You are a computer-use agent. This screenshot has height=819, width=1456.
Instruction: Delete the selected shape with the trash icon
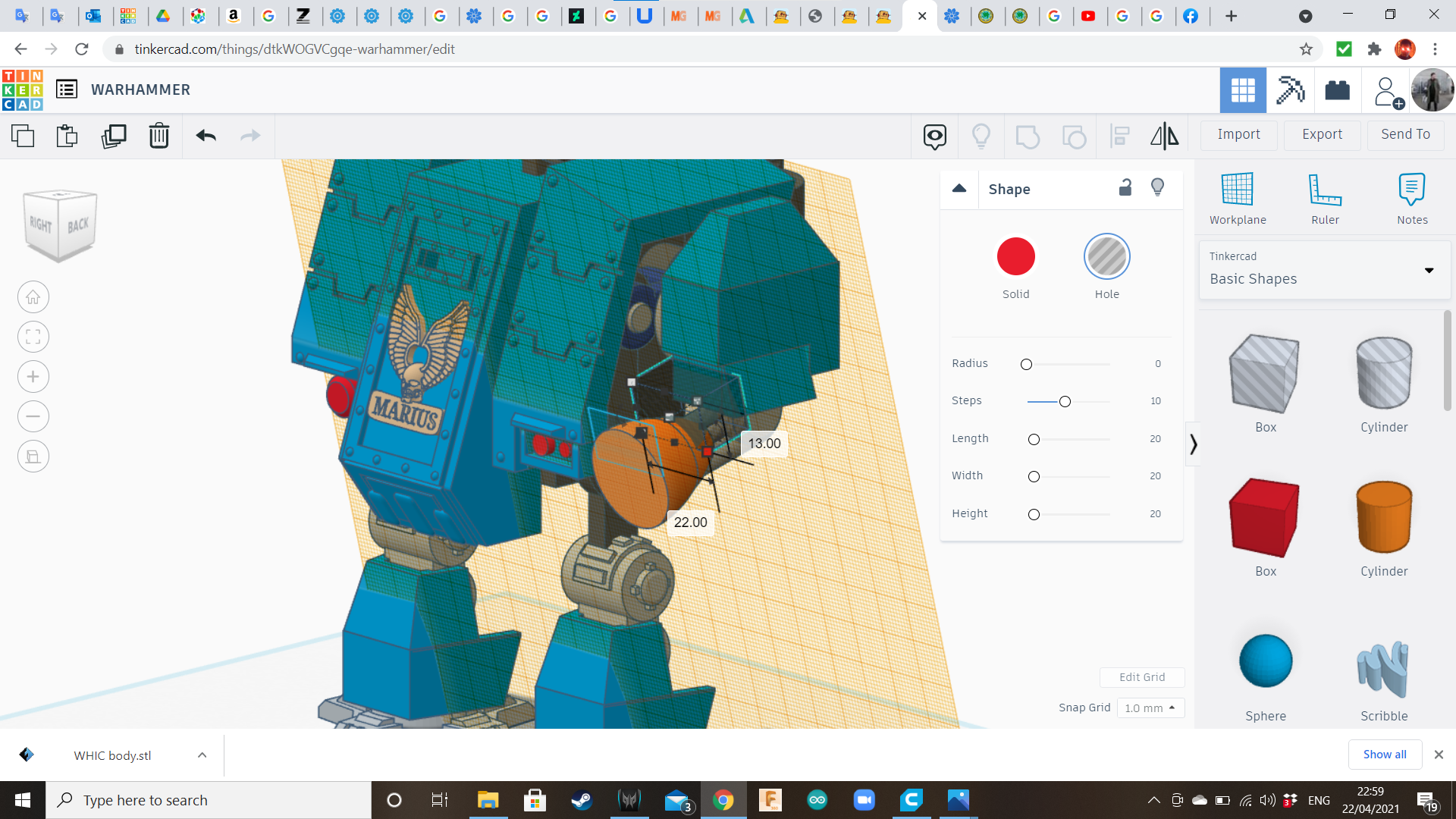tap(159, 136)
